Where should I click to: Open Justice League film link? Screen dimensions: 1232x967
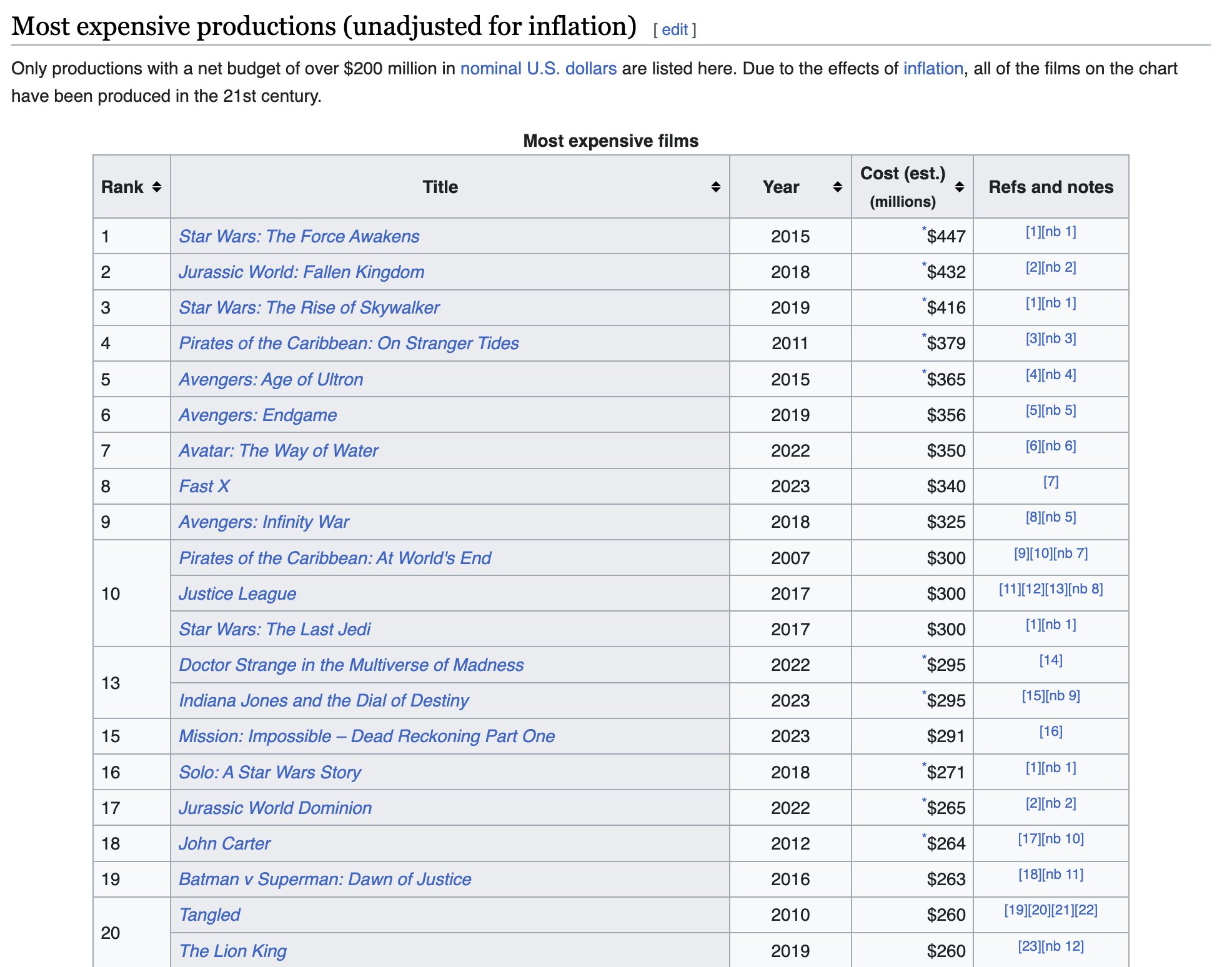(237, 593)
